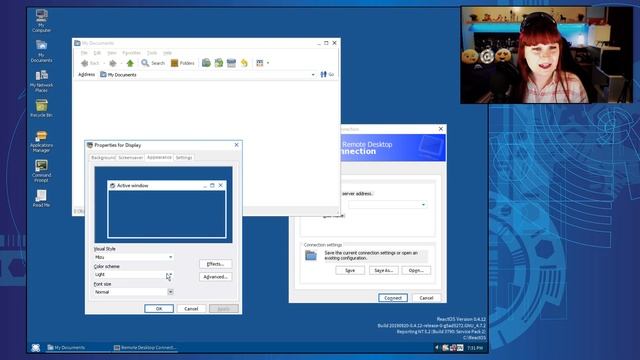Click the Copy To toolbar icon

pos(219,63)
